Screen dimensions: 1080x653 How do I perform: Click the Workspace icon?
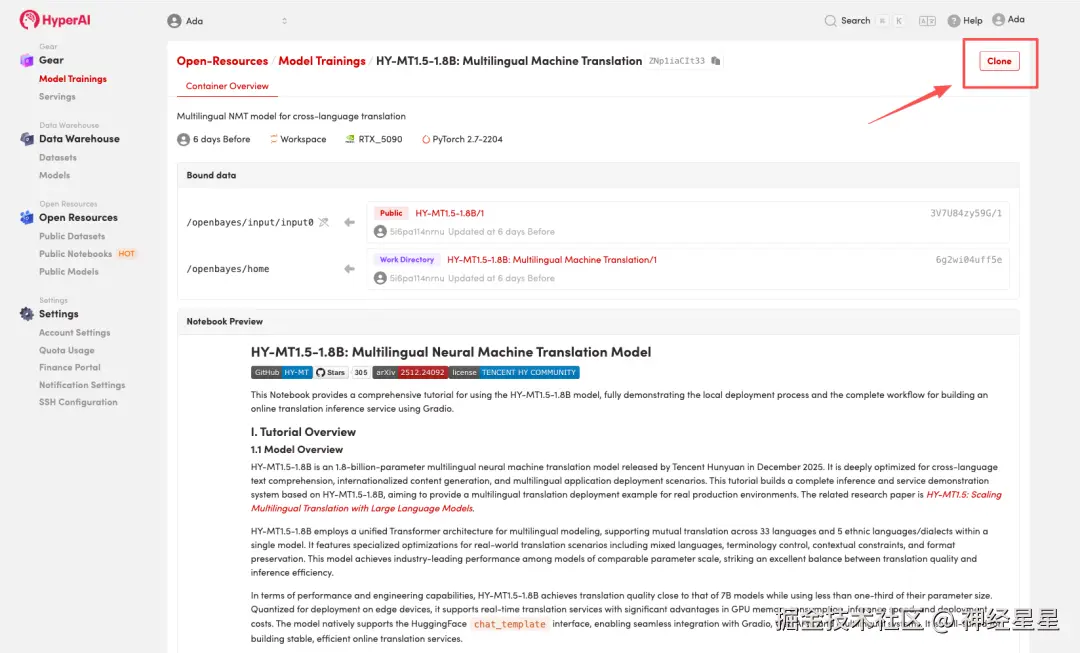tap(273, 139)
